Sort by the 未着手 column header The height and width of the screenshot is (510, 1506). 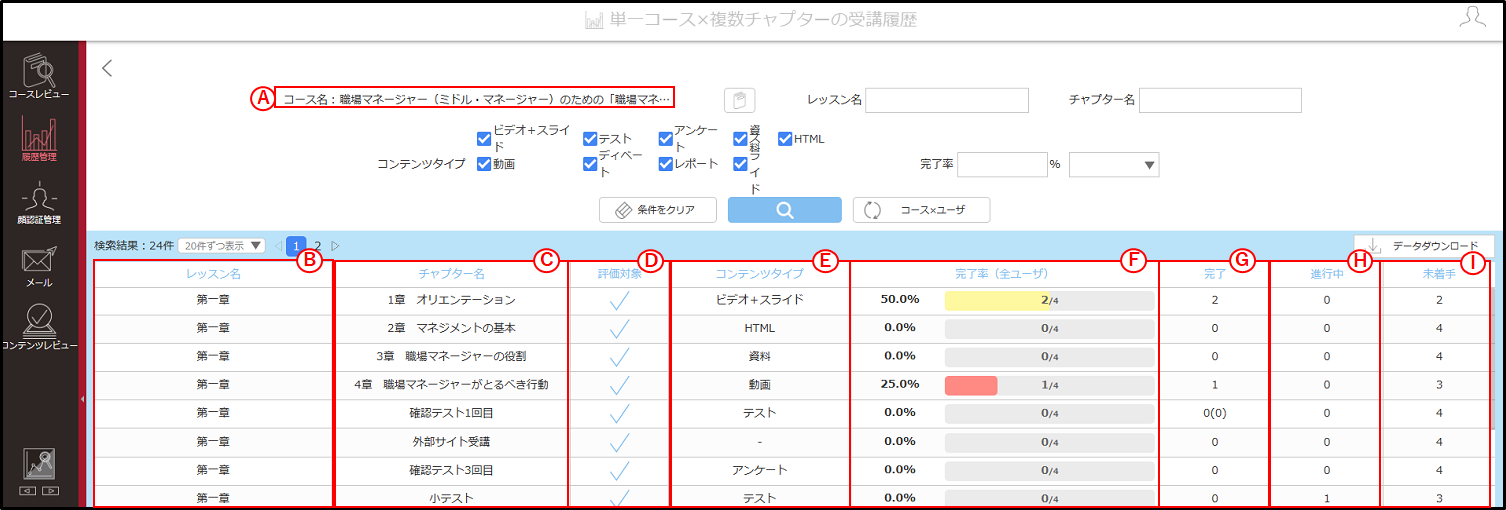click(1438, 273)
